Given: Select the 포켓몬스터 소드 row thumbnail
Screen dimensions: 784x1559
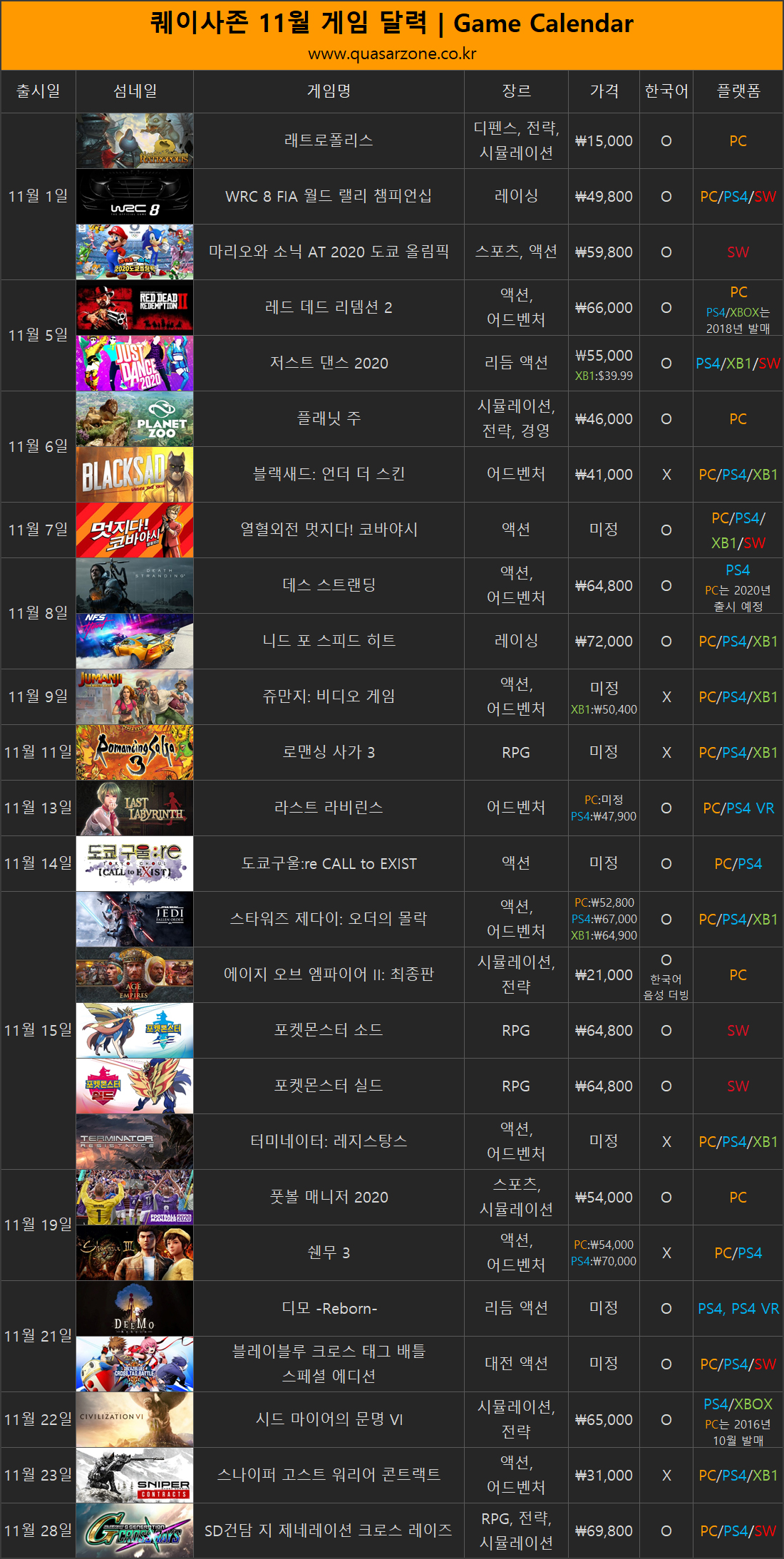Looking at the screenshot, I should 135,1031.
